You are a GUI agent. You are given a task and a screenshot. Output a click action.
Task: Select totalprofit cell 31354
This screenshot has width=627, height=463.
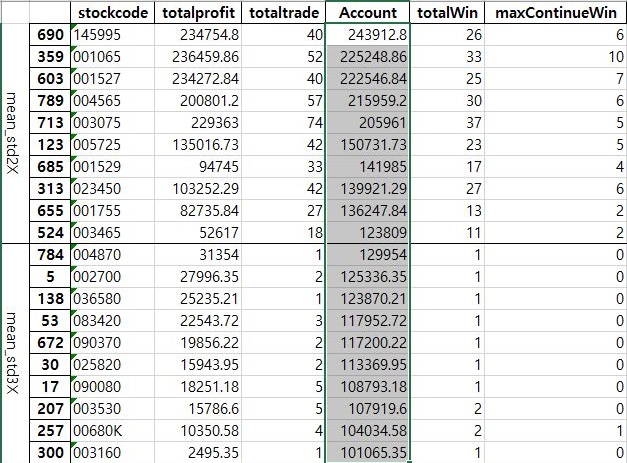pos(198,255)
